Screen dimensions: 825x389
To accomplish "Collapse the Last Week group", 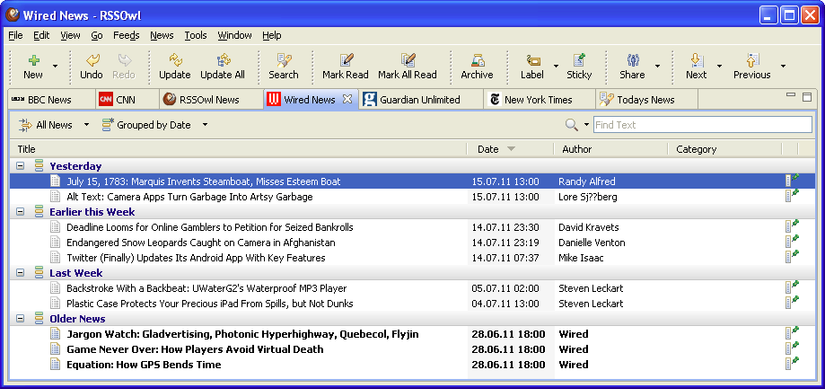I will 20,273.
